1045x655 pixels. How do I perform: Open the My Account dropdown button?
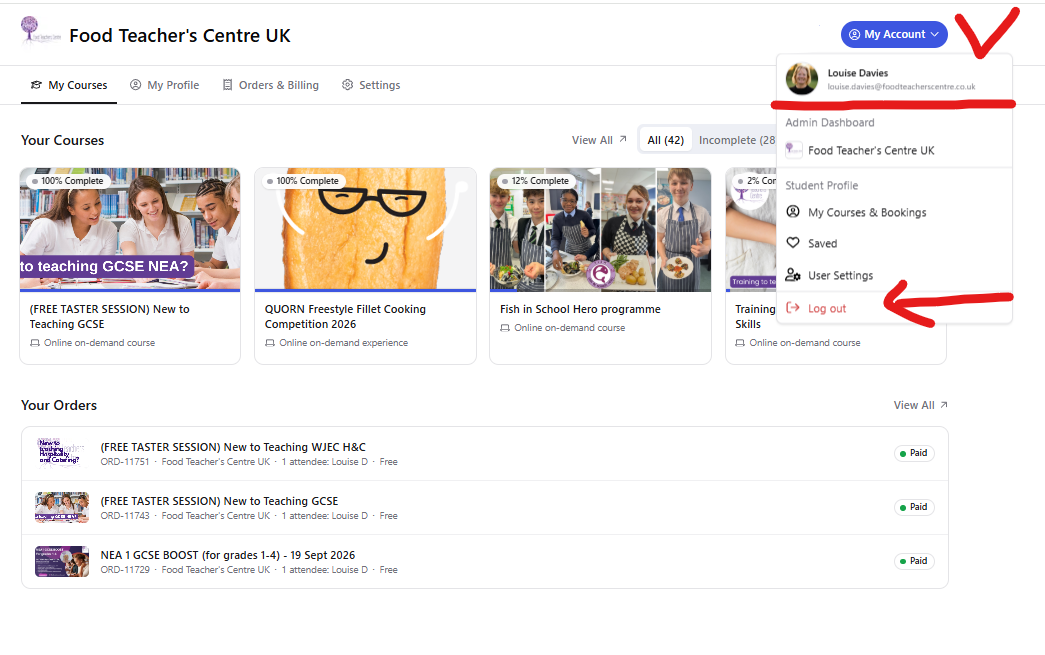894,34
